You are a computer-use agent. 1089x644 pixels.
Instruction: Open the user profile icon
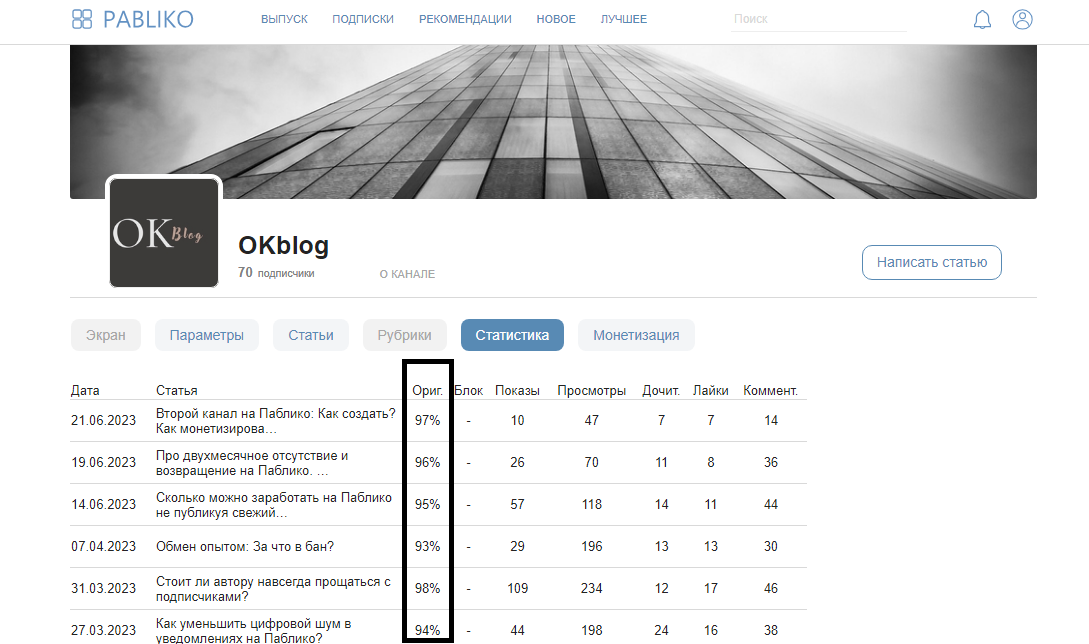click(x=1022, y=19)
